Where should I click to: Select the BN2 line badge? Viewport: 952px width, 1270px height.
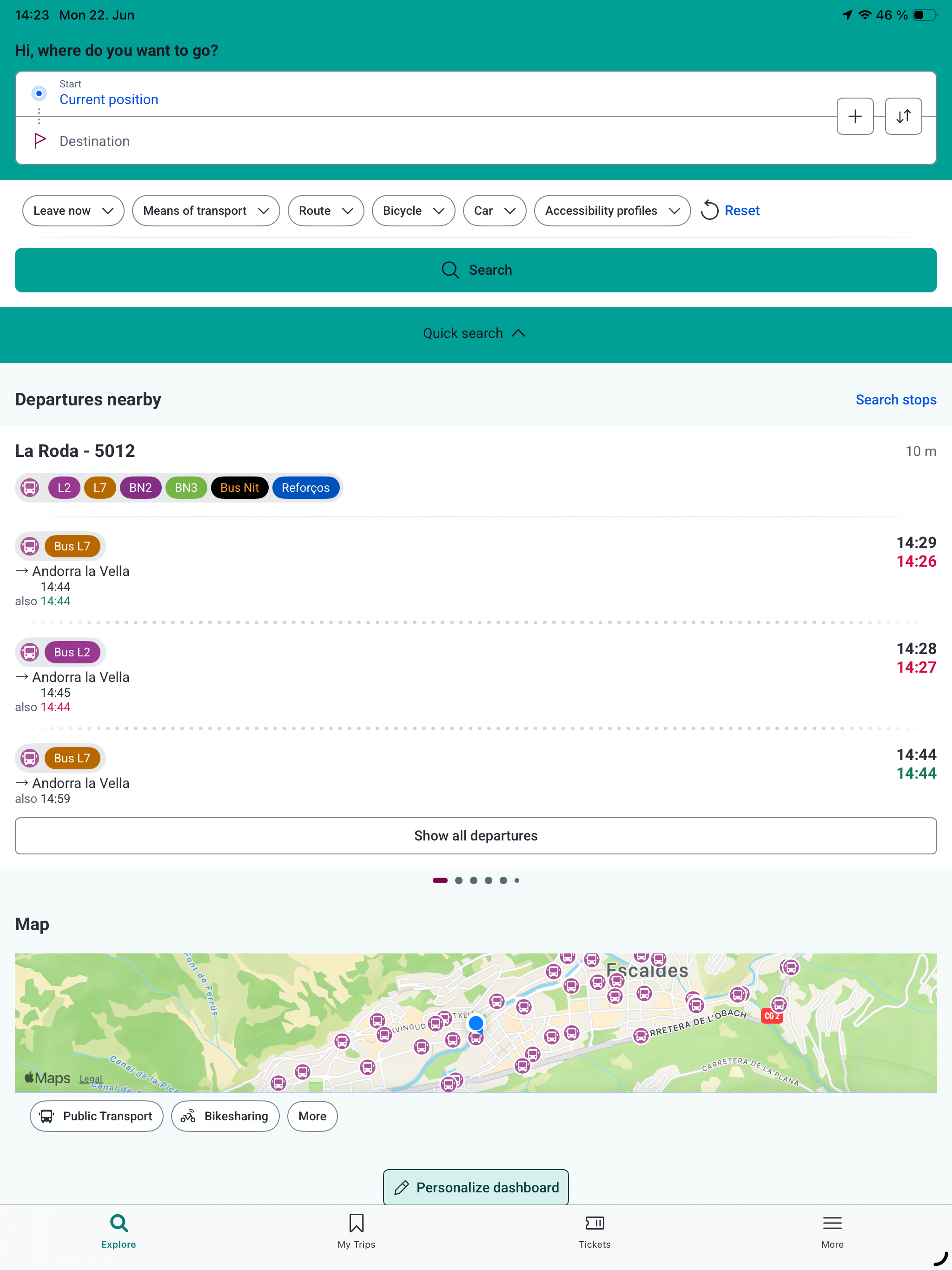(x=140, y=488)
